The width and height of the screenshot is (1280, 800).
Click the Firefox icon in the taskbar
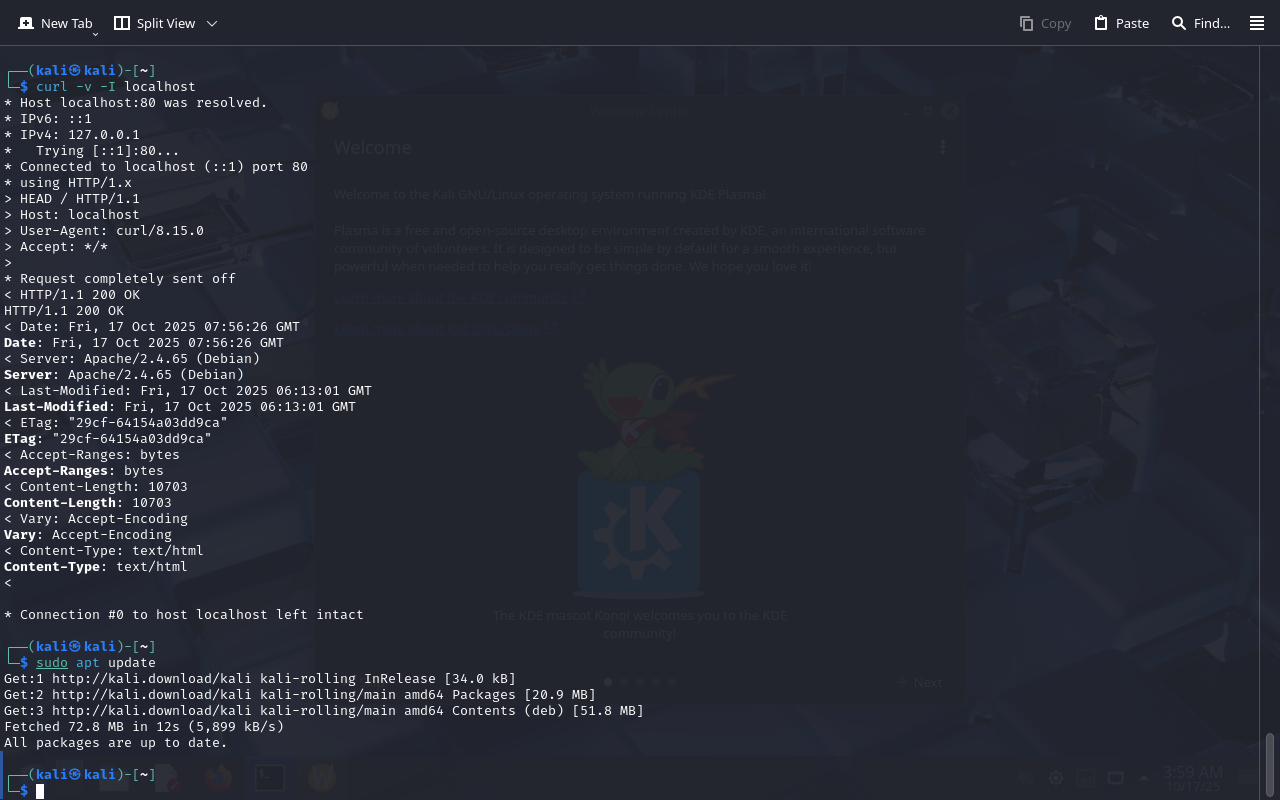click(218, 778)
